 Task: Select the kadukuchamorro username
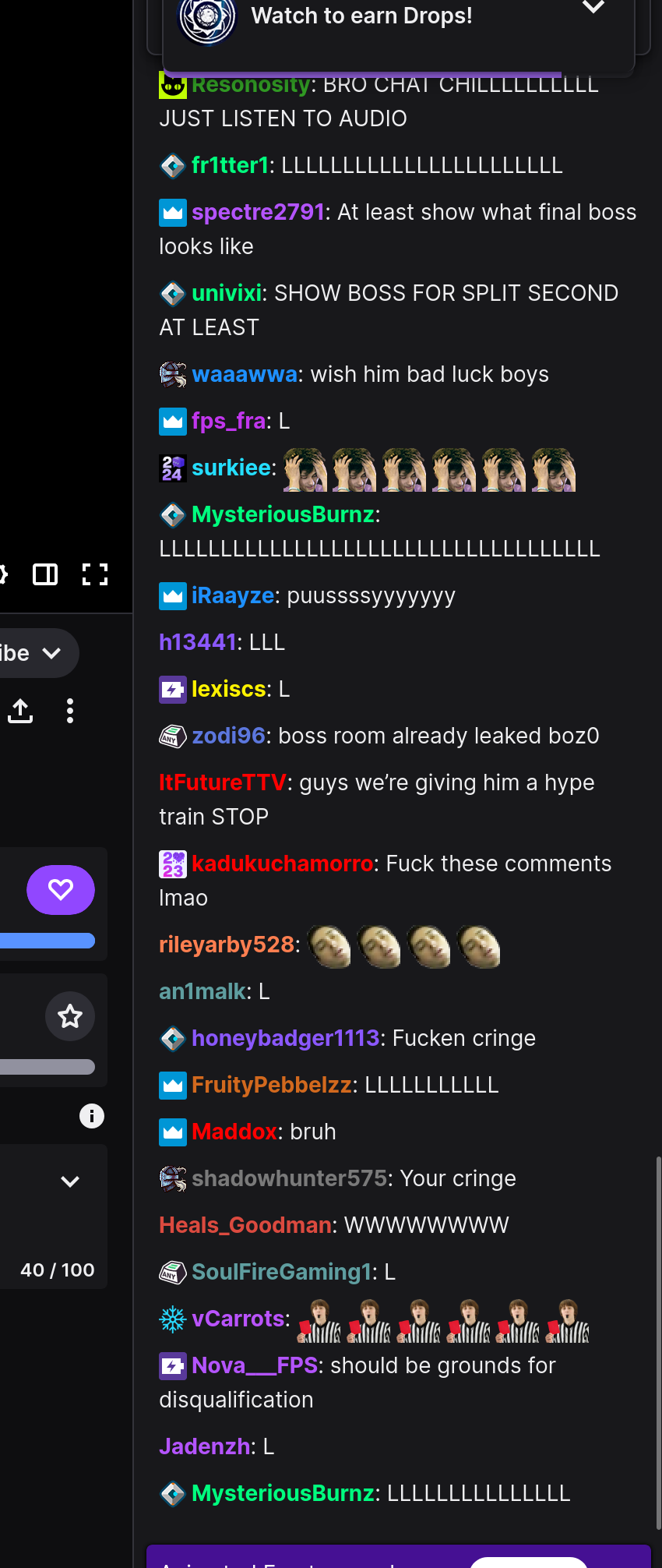point(283,863)
